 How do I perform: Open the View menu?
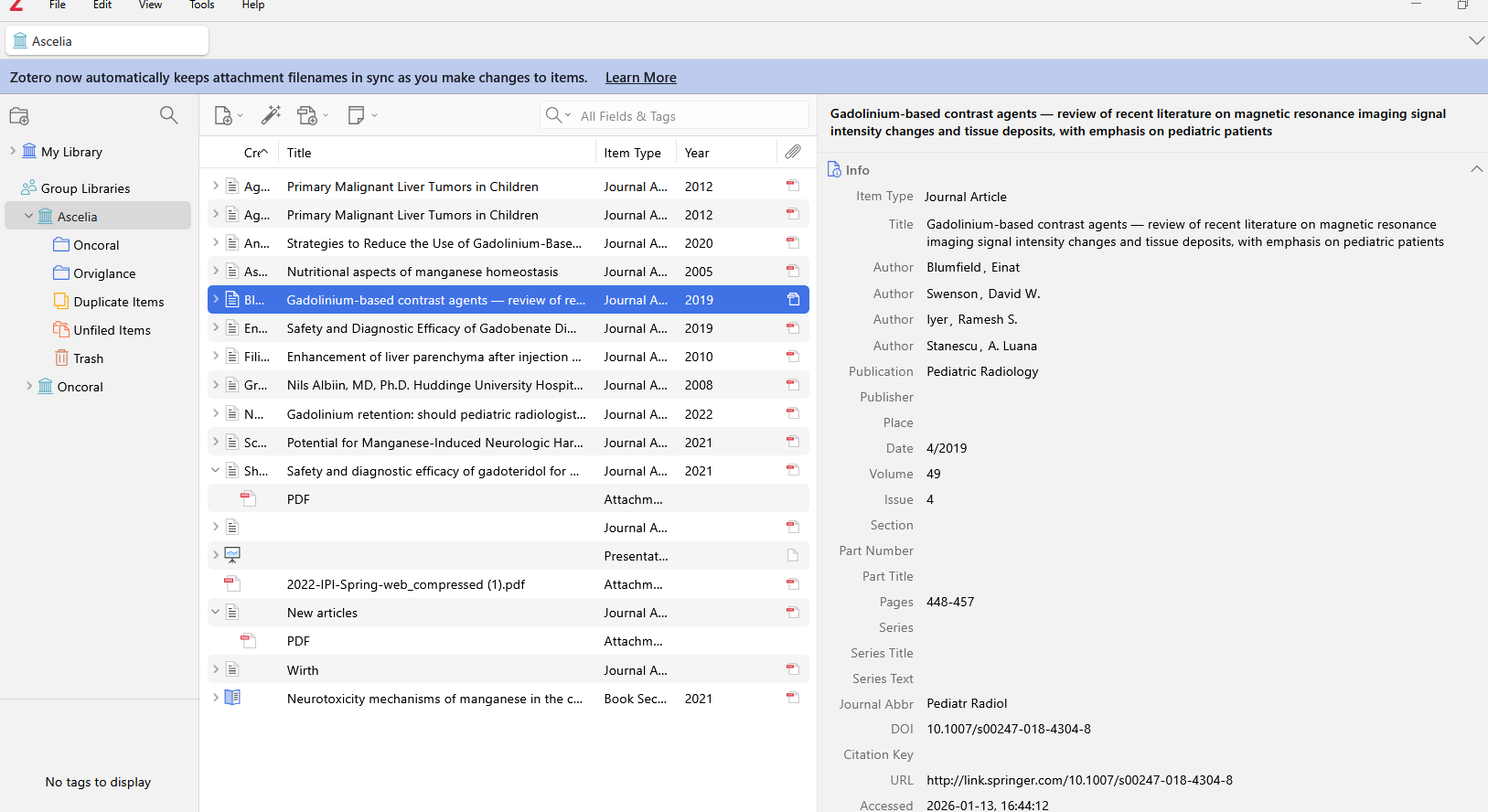tap(150, 5)
